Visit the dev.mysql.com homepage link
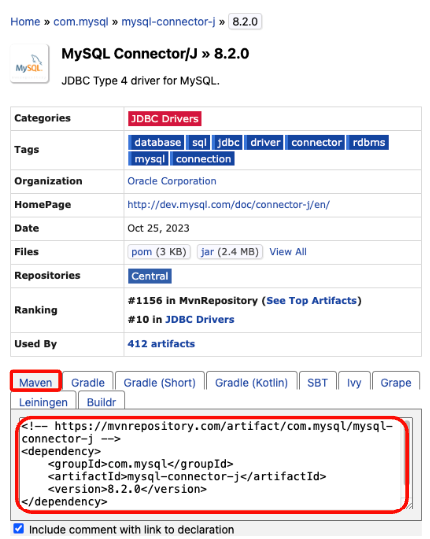 (x=229, y=205)
